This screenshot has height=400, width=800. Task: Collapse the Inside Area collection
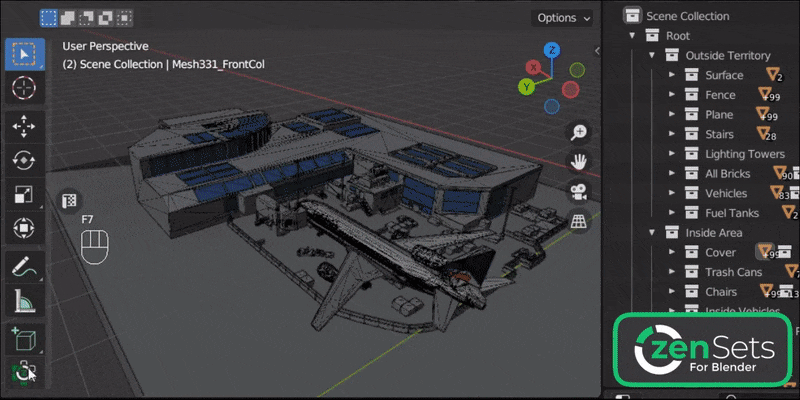pos(652,233)
